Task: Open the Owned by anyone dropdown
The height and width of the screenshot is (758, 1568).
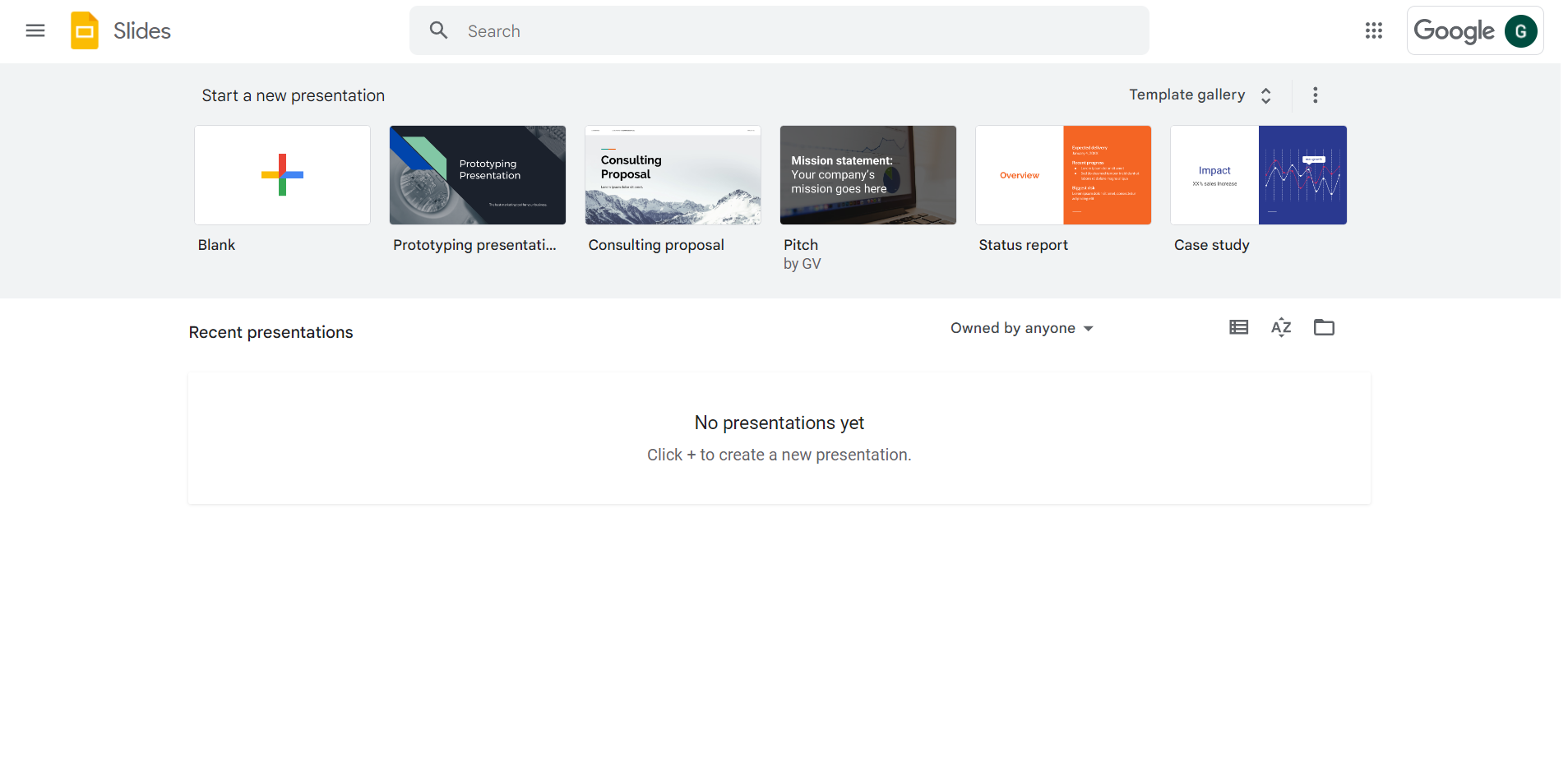Action: pyautogui.click(x=1021, y=329)
